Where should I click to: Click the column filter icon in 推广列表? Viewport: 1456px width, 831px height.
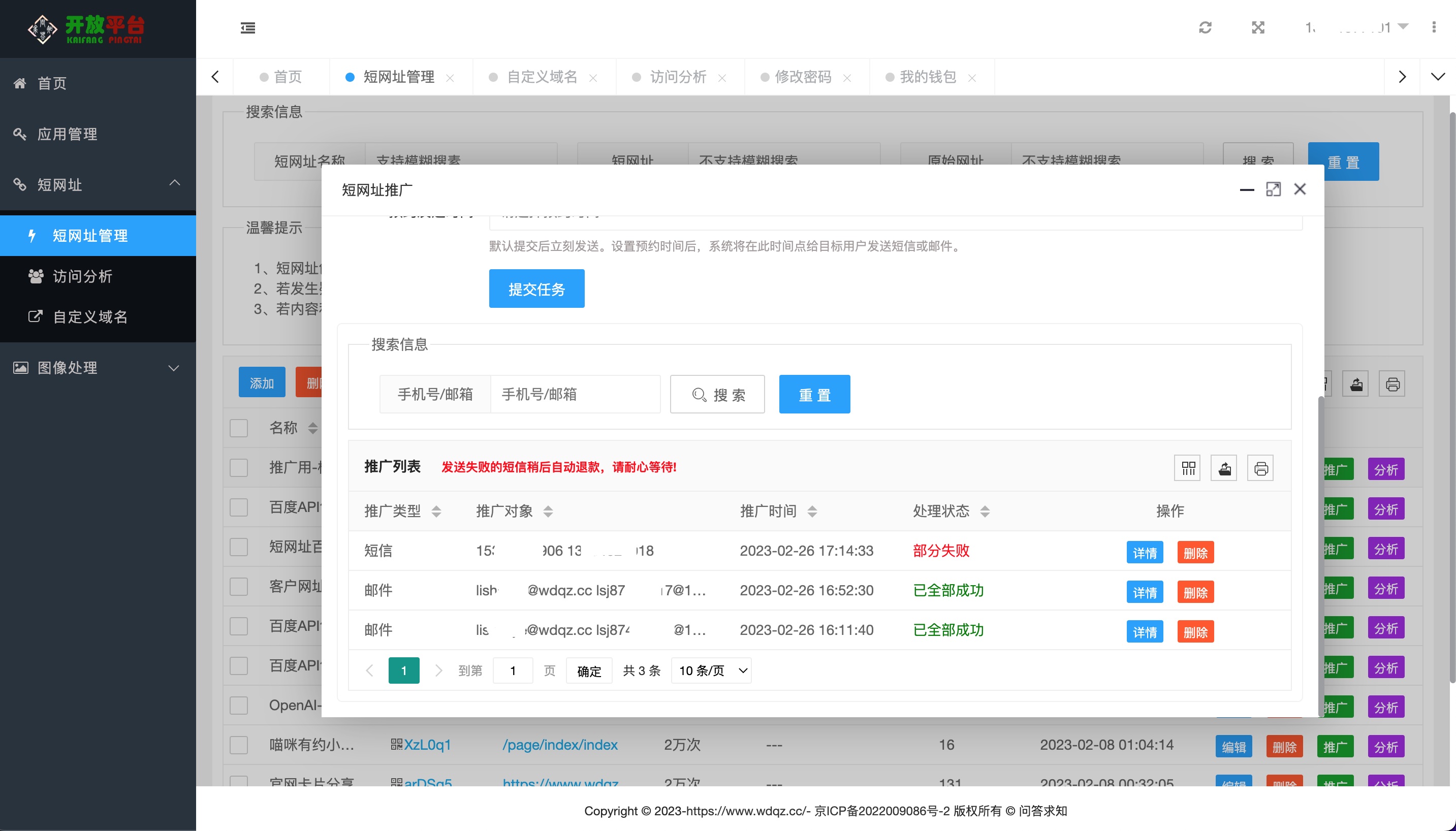(x=1188, y=468)
